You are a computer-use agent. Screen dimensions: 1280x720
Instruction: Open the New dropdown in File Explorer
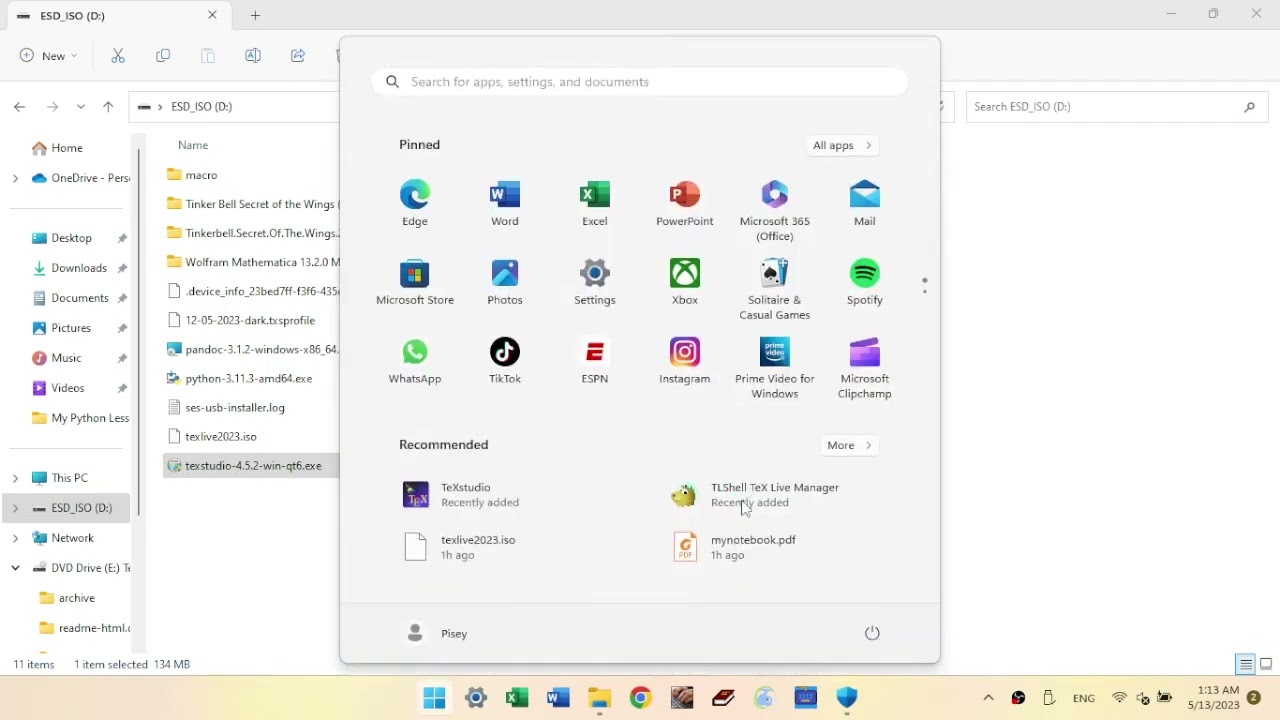pyautogui.click(x=48, y=56)
